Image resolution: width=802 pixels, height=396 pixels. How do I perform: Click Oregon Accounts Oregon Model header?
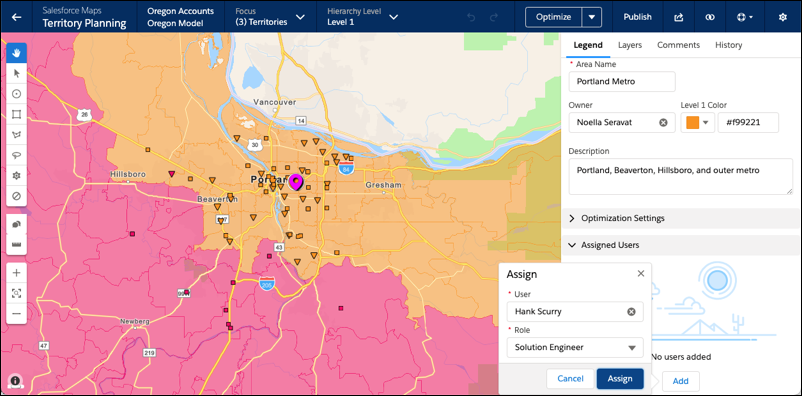181,17
